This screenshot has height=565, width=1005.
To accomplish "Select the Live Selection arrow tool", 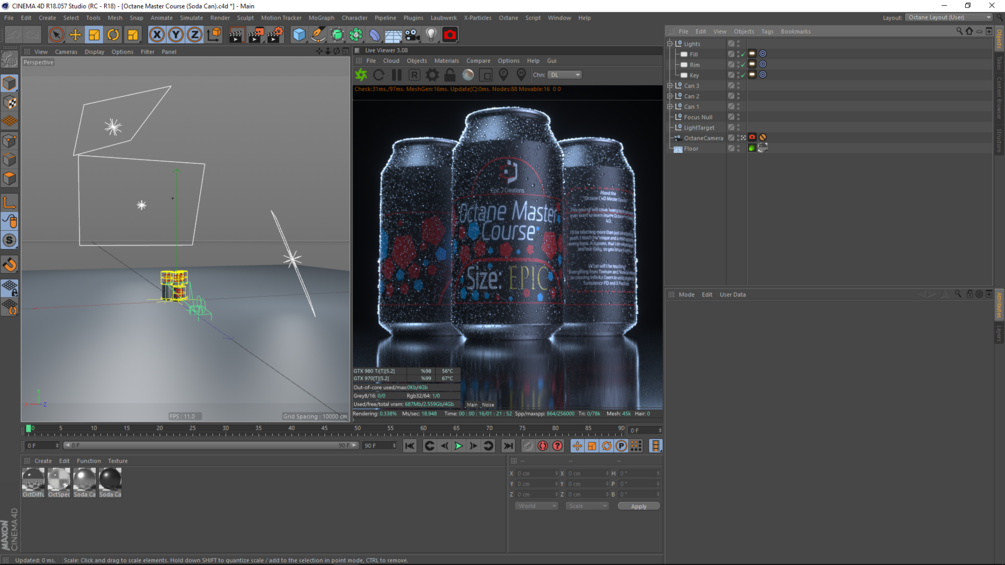I will click(56, 35).
